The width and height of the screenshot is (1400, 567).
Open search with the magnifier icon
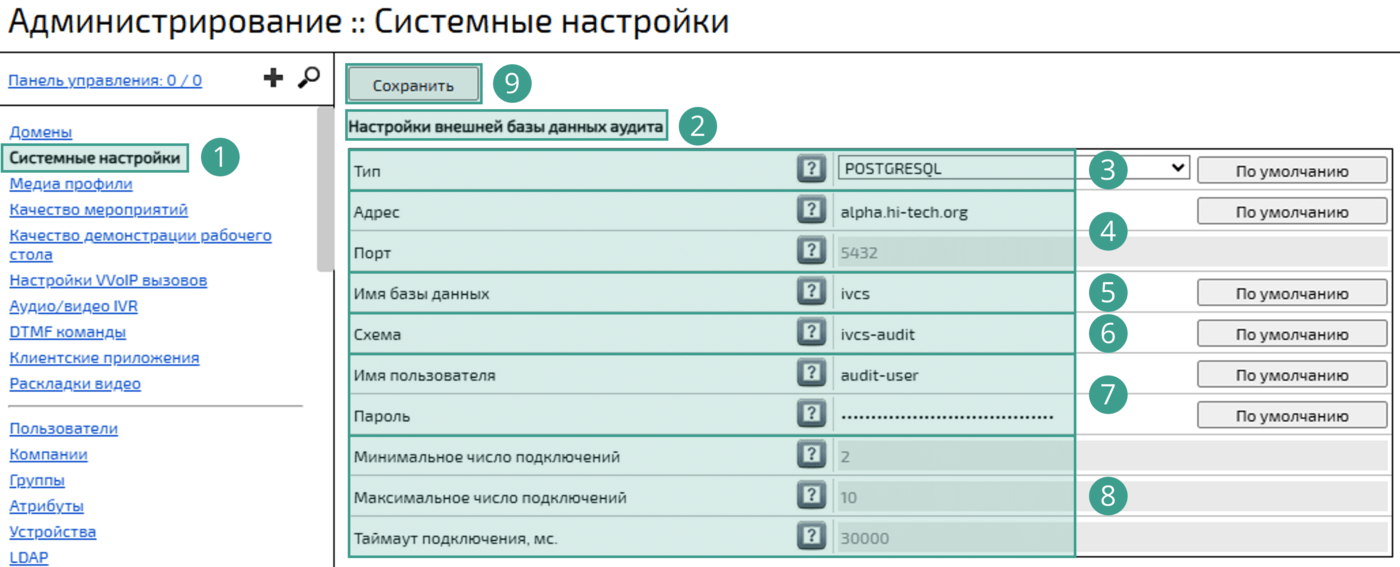[309, 78]
